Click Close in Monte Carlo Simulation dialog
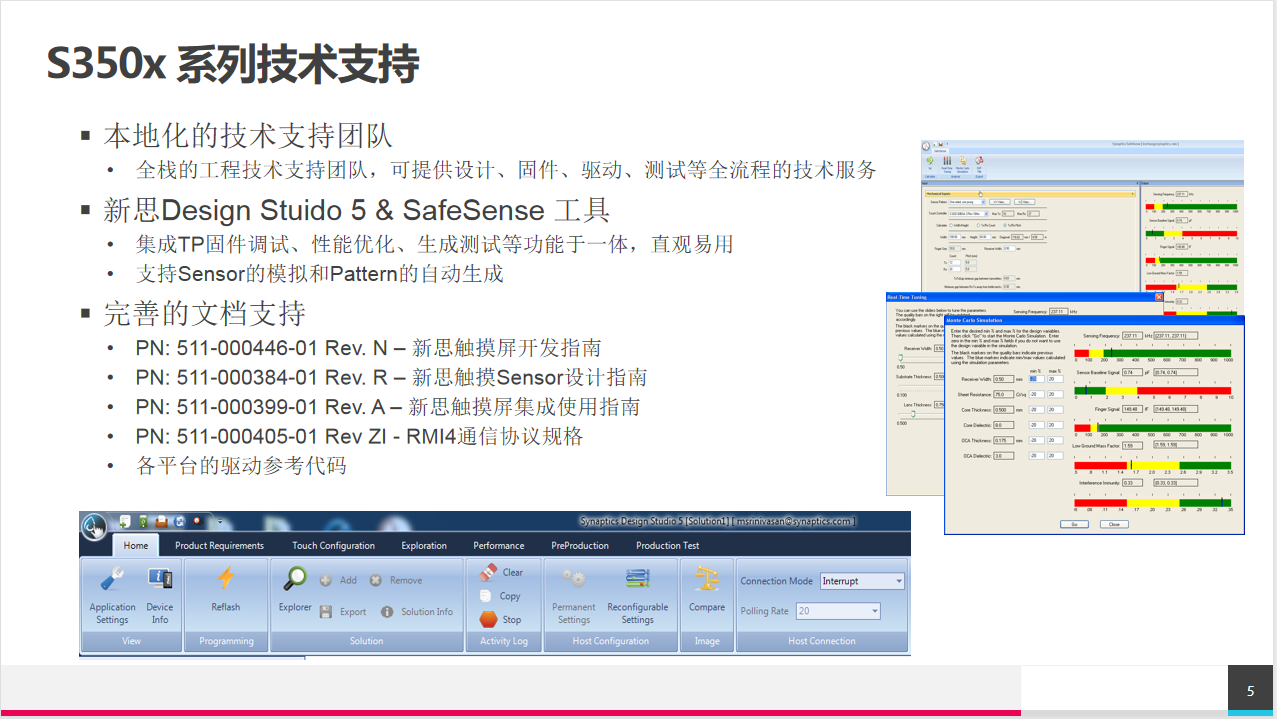 point(1114,524)
